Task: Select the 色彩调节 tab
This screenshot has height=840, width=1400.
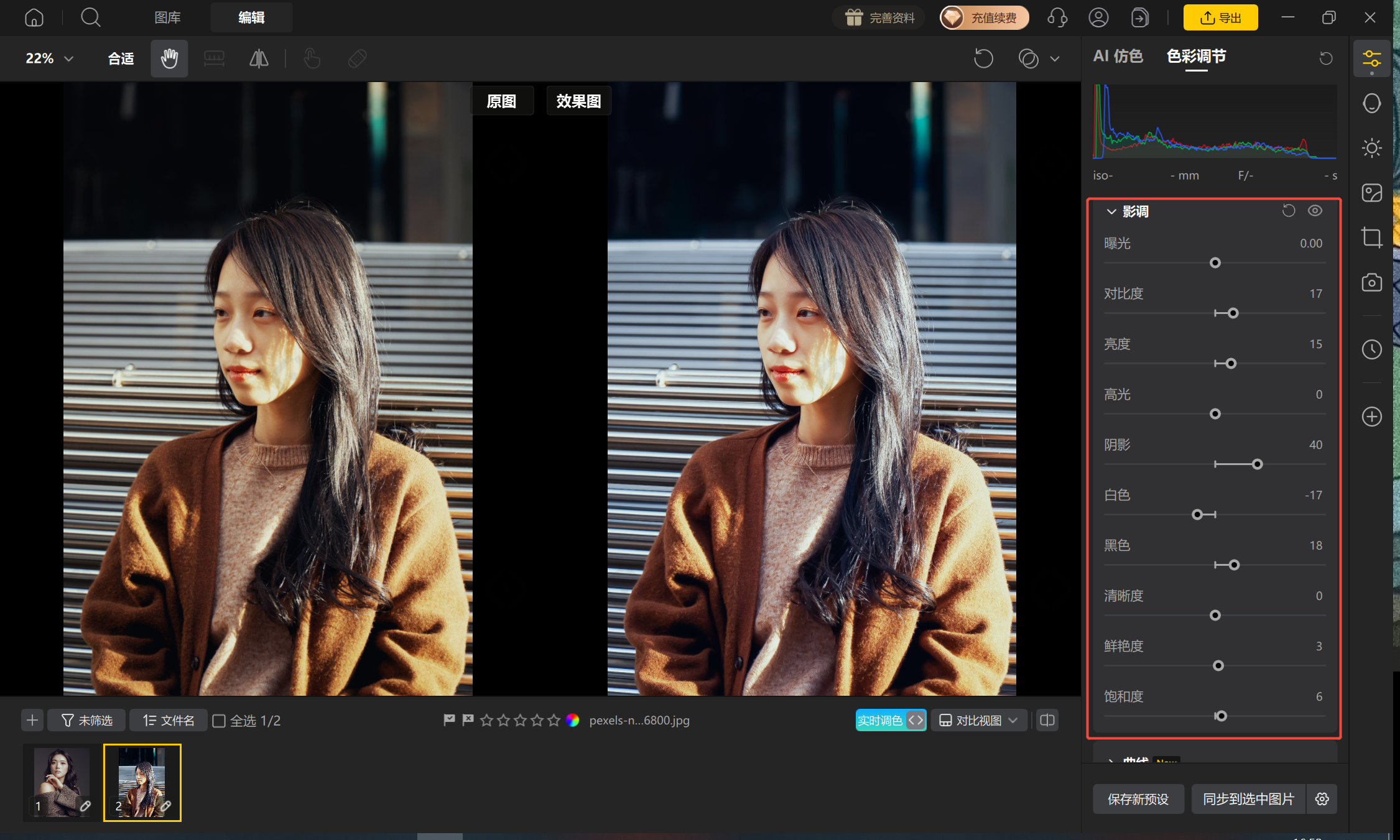Action: coord(1196,56)
